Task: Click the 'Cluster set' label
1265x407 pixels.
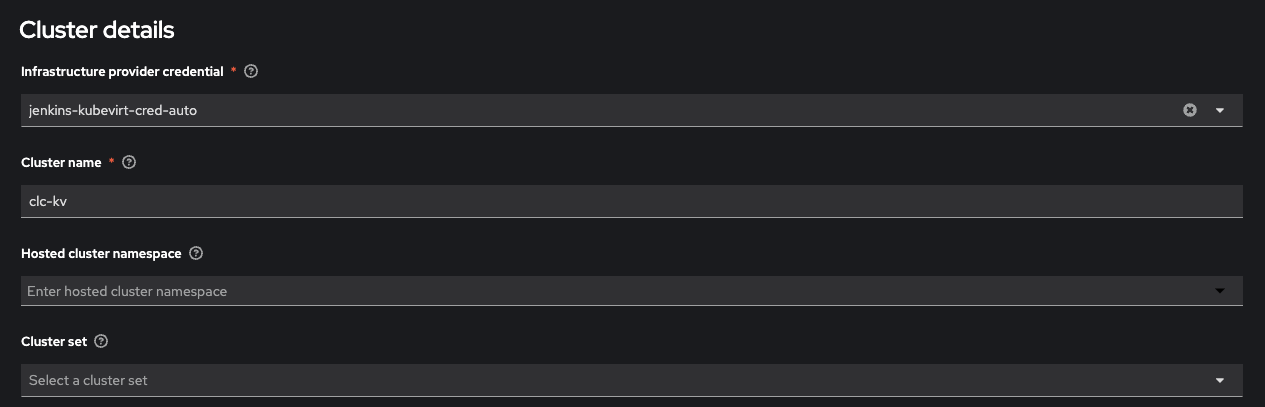Action: point(54,342)
